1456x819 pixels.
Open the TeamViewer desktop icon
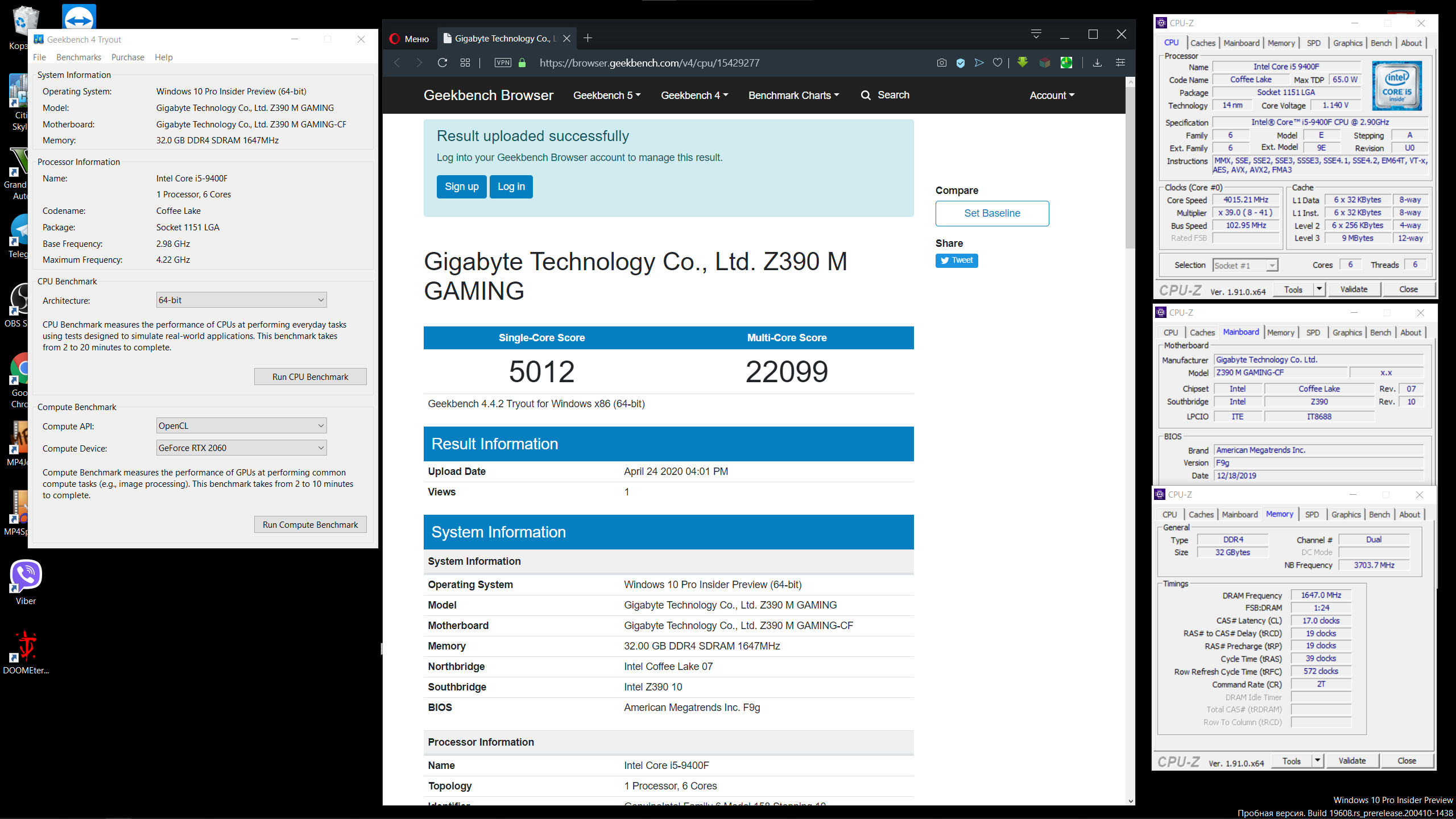[x=78, y=17]
